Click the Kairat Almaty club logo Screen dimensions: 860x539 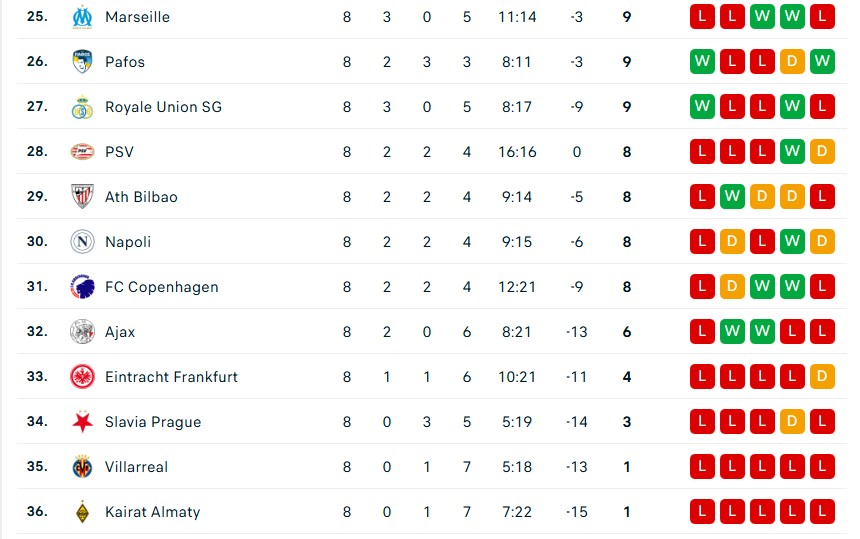(x=82, y=512)
